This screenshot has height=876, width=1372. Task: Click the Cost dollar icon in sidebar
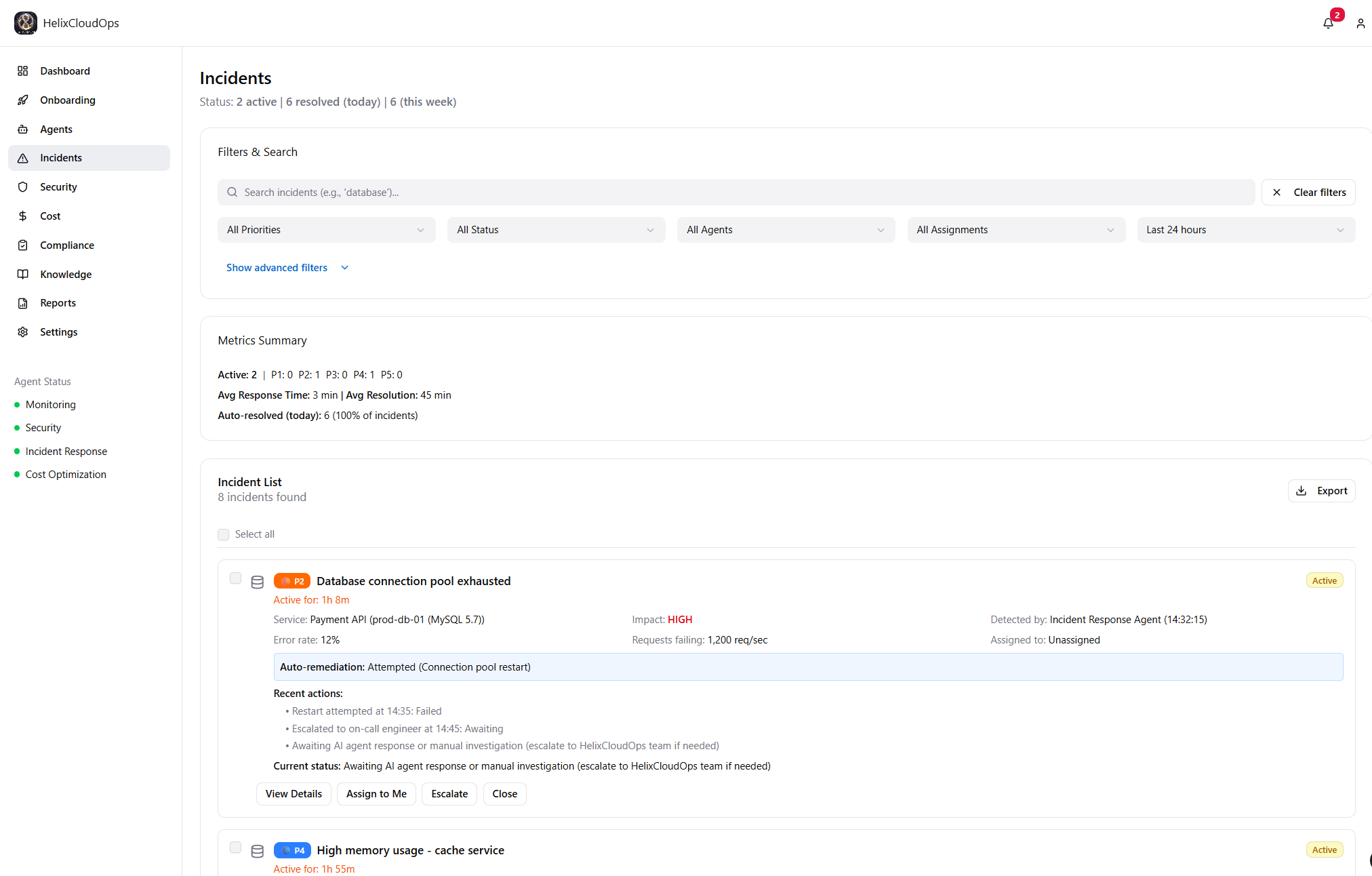[23, 216]
